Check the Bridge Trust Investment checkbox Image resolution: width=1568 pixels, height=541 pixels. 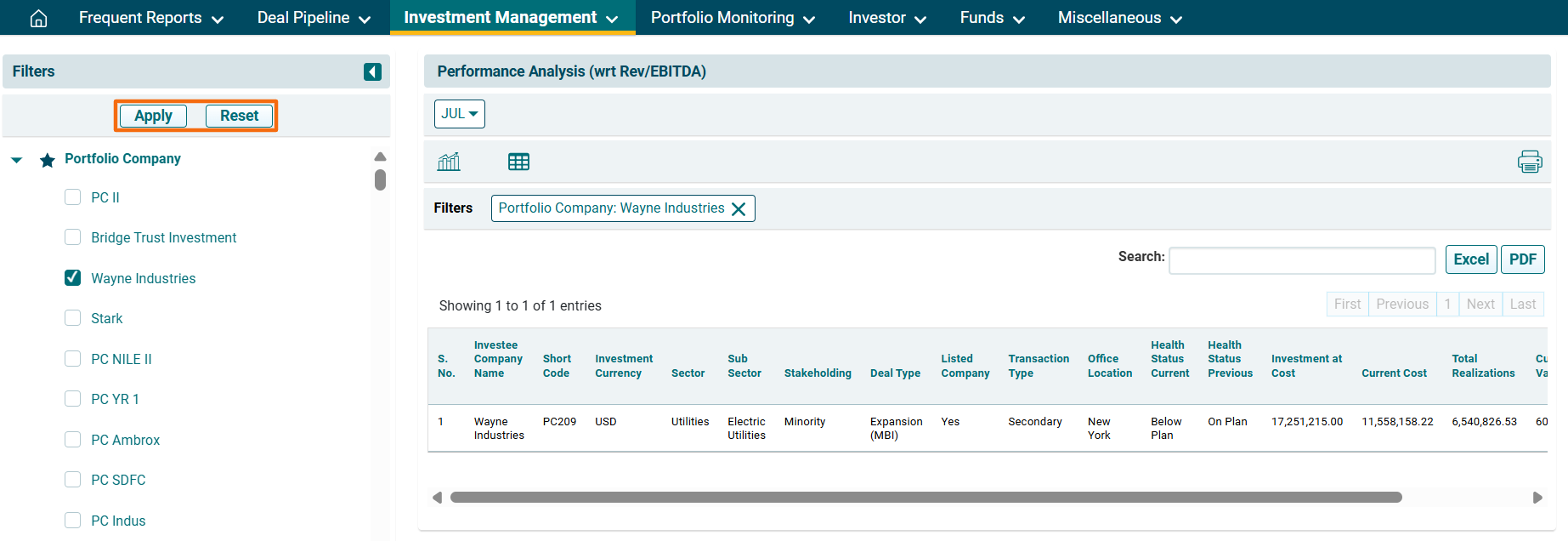[73, 237]
